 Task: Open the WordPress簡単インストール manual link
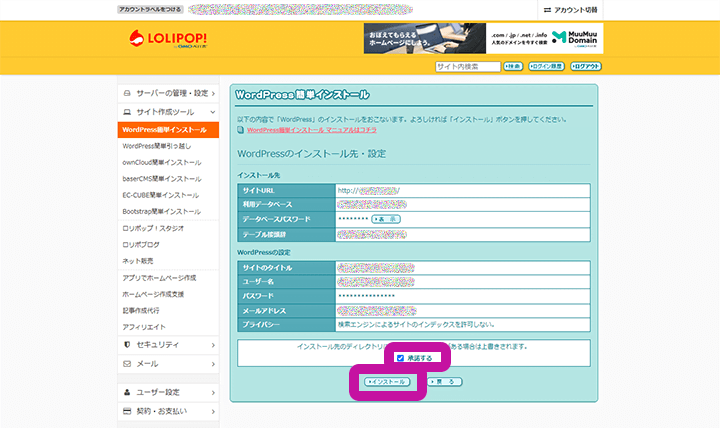click(310, 130)
